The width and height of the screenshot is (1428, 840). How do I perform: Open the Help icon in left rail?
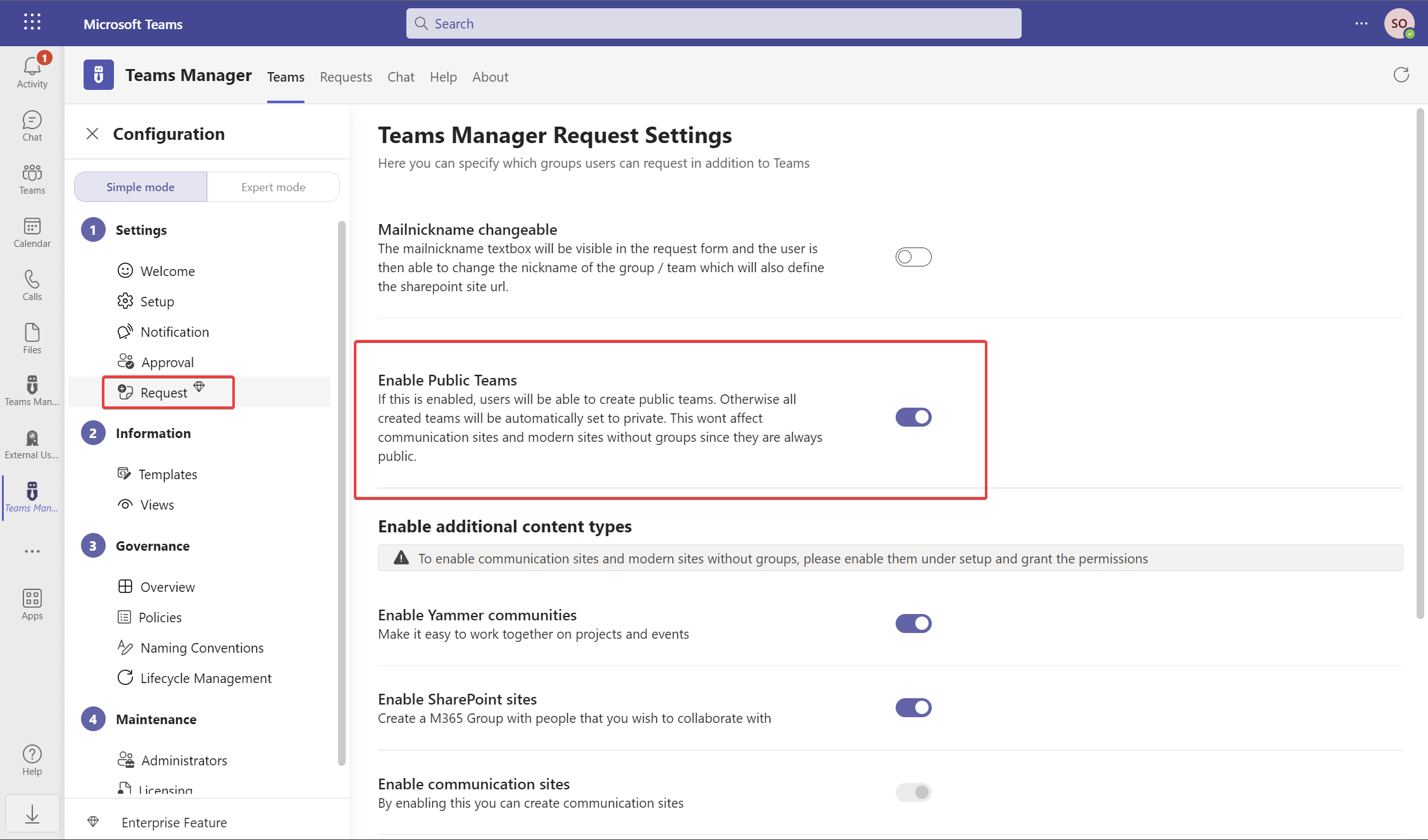coord(32,760)
